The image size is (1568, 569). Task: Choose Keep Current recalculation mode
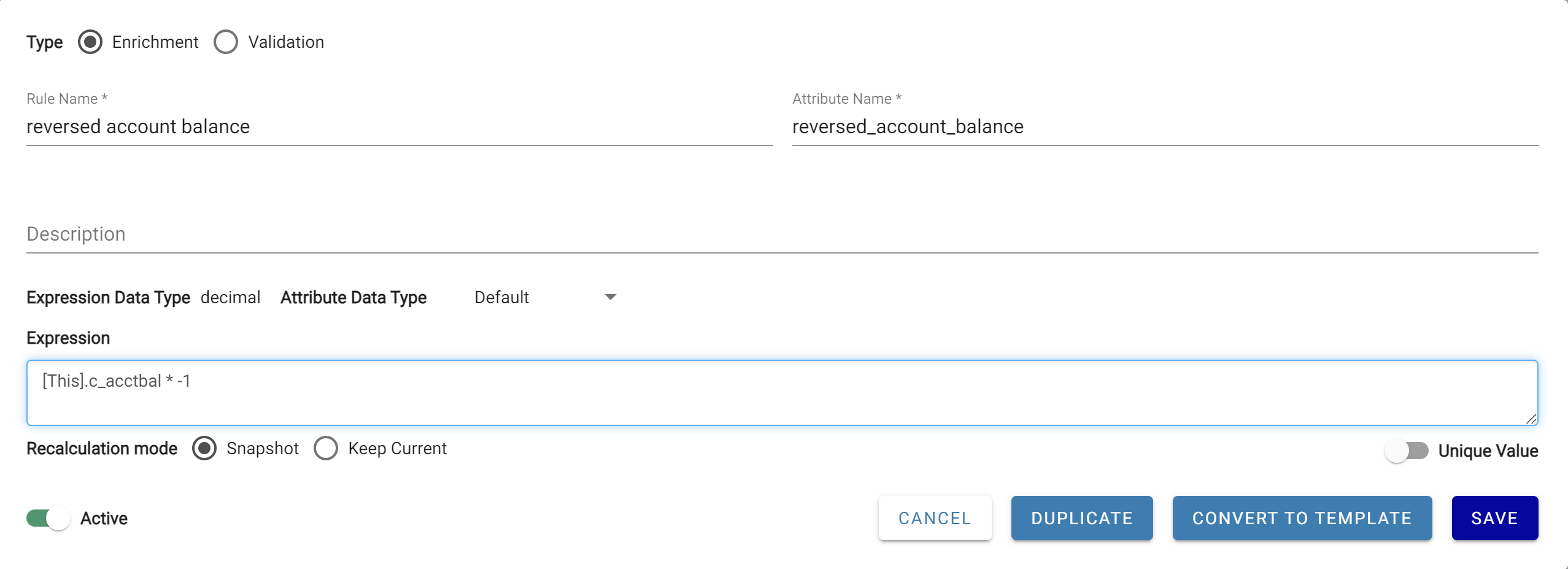tap(326, 449)
